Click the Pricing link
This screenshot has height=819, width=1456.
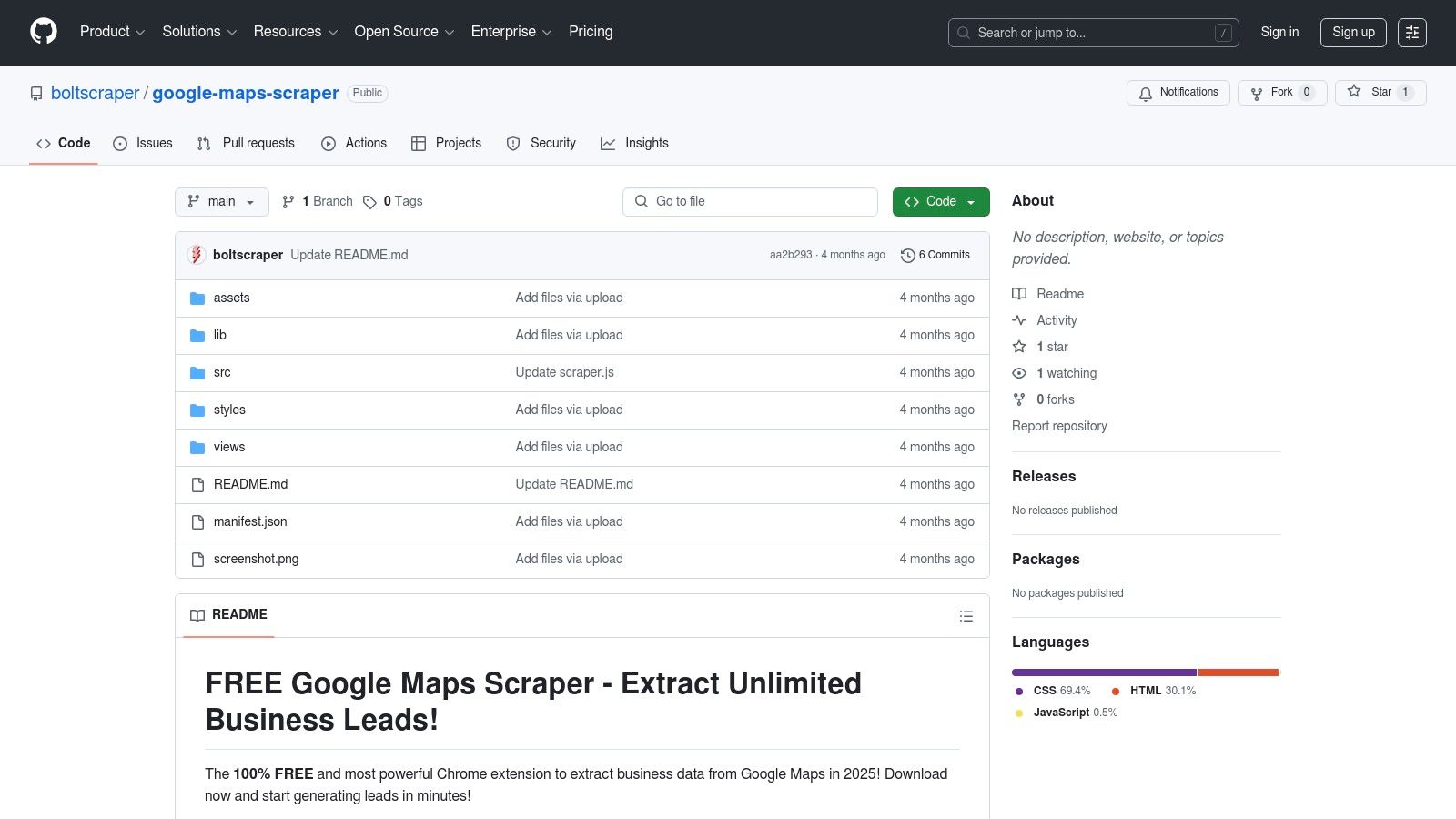[x=591, y=32]
